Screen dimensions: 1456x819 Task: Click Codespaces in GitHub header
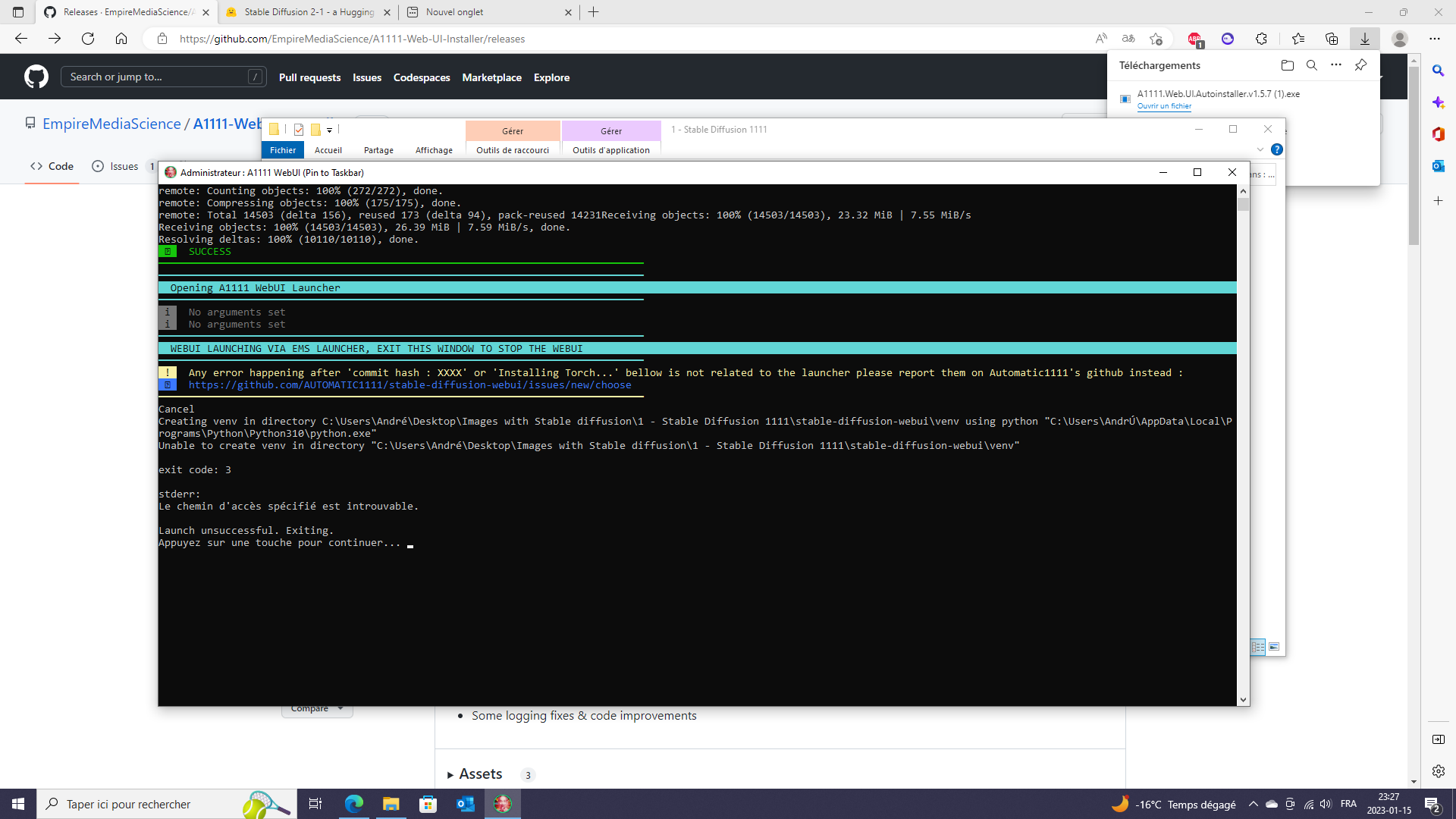point(422,77)
